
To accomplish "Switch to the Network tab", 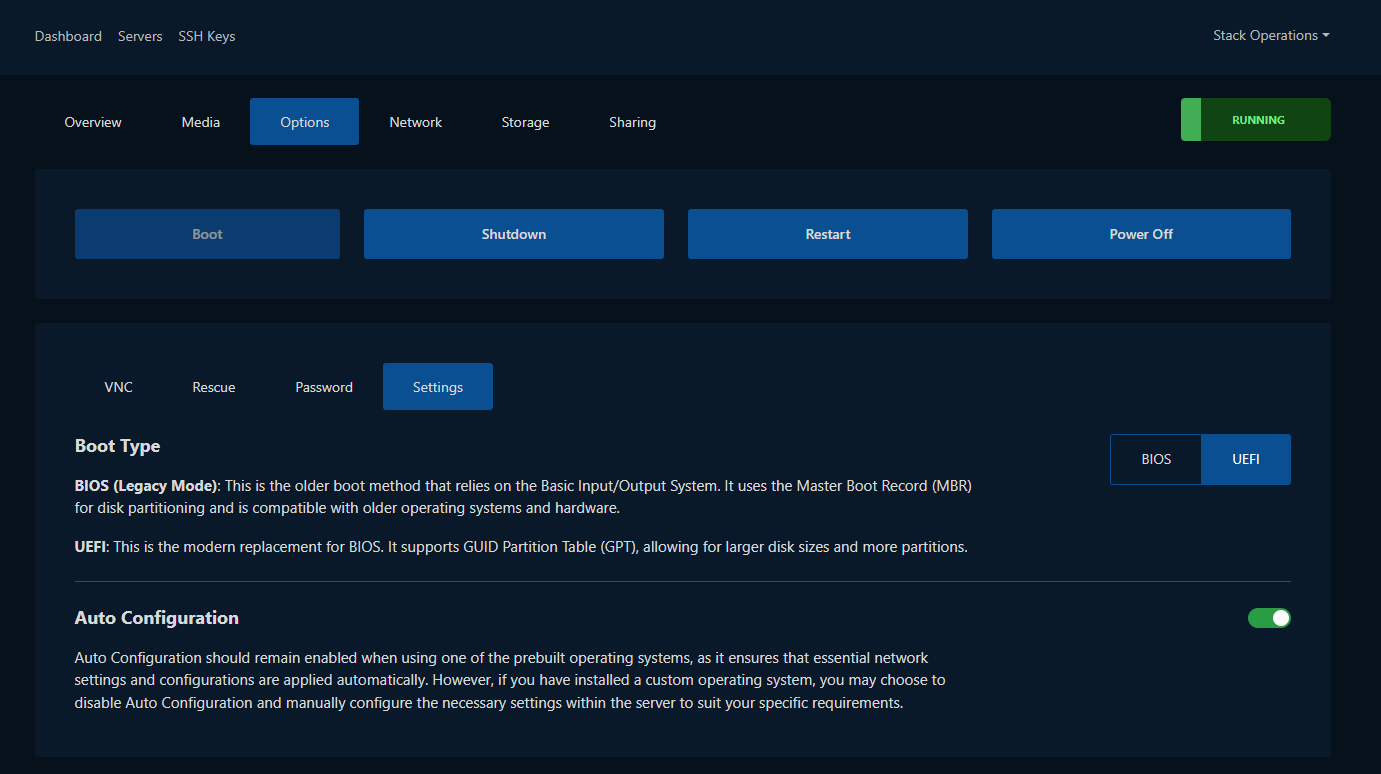I will coord(416,122).
